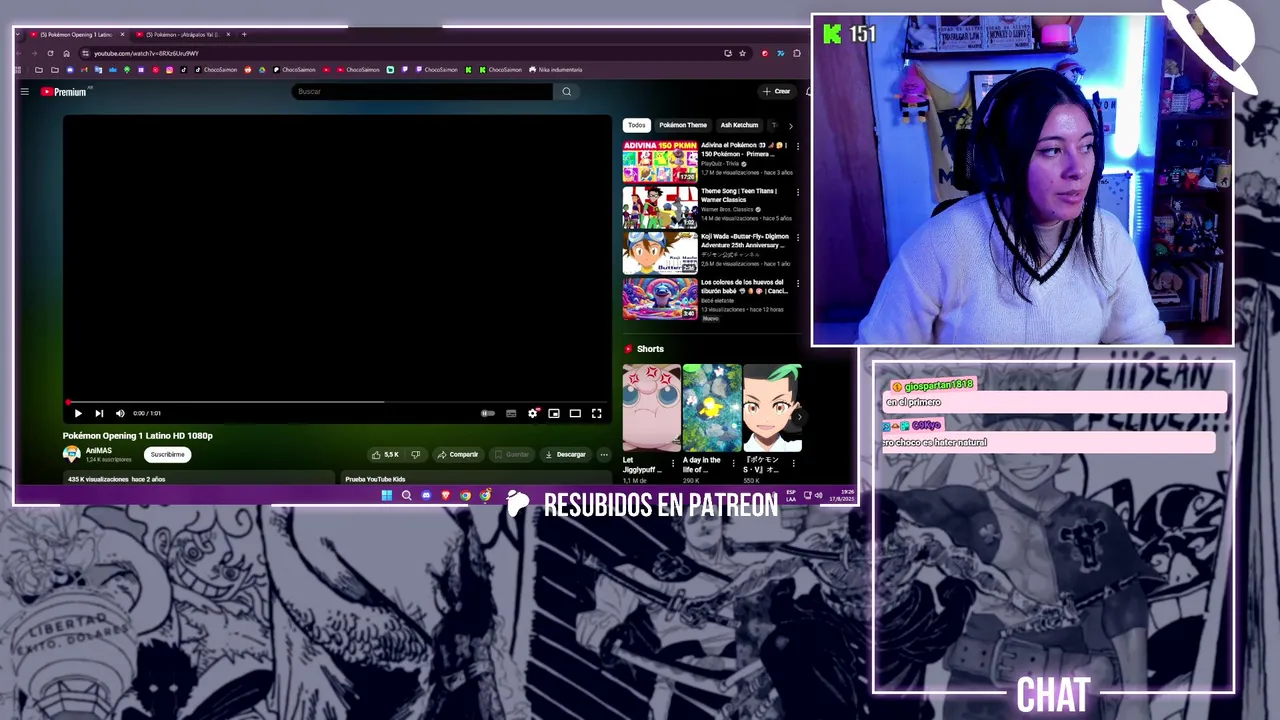The width and height of the screenshot is (1280, 720).
Task: Click the Crear create button
Action: point(776,91)
